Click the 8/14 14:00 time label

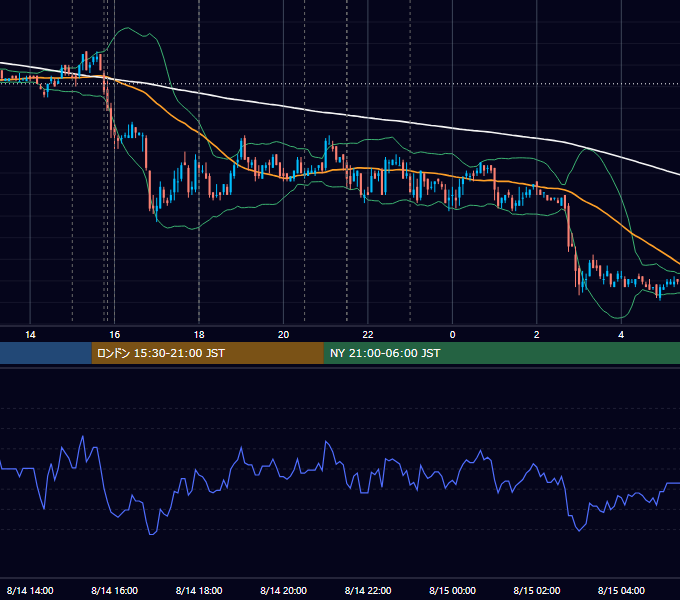click(x=30, y=590)
